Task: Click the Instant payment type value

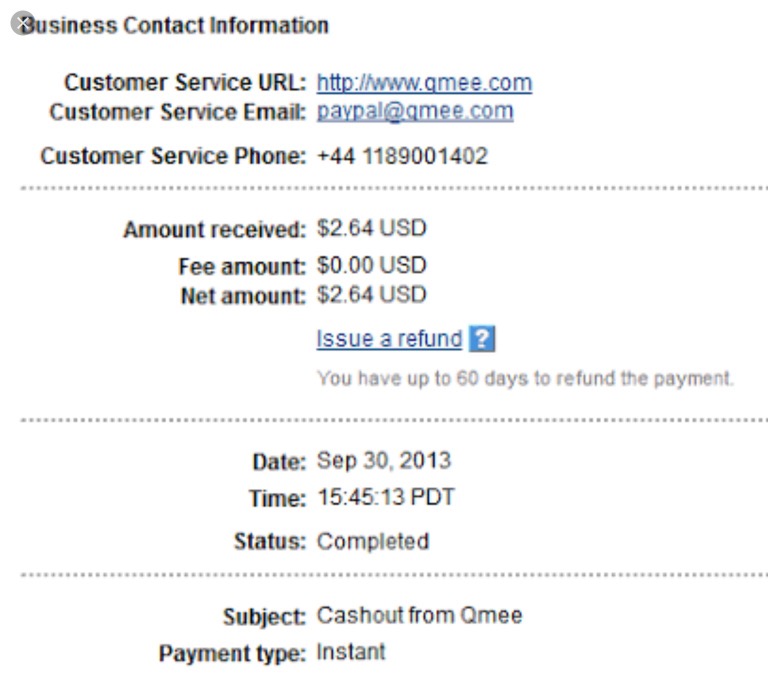Action: (350, 652)
